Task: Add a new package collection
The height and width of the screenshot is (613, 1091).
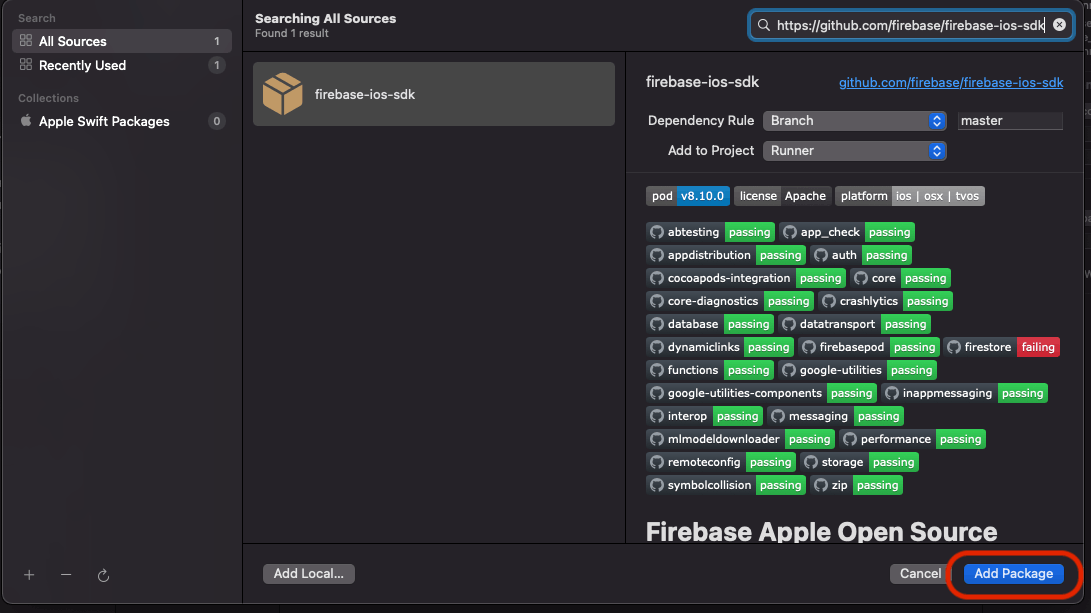Action: pos(29,575)
